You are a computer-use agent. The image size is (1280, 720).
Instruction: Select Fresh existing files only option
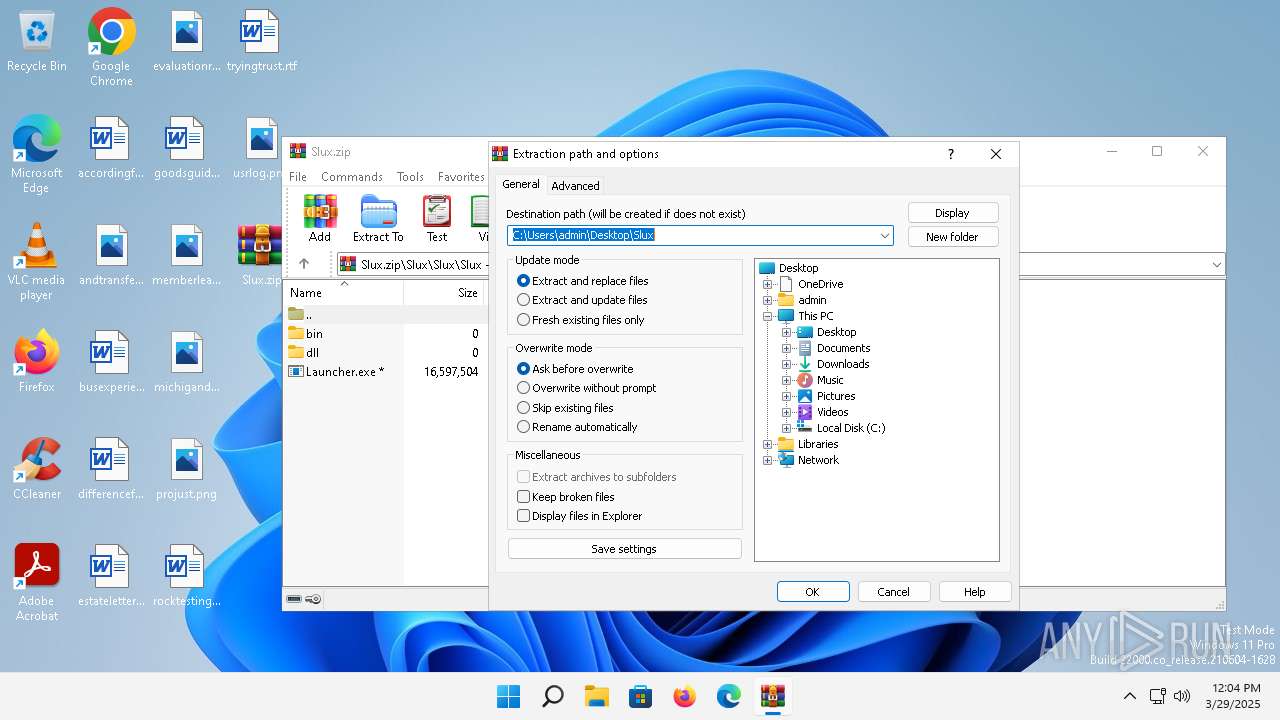click(580, 320)
